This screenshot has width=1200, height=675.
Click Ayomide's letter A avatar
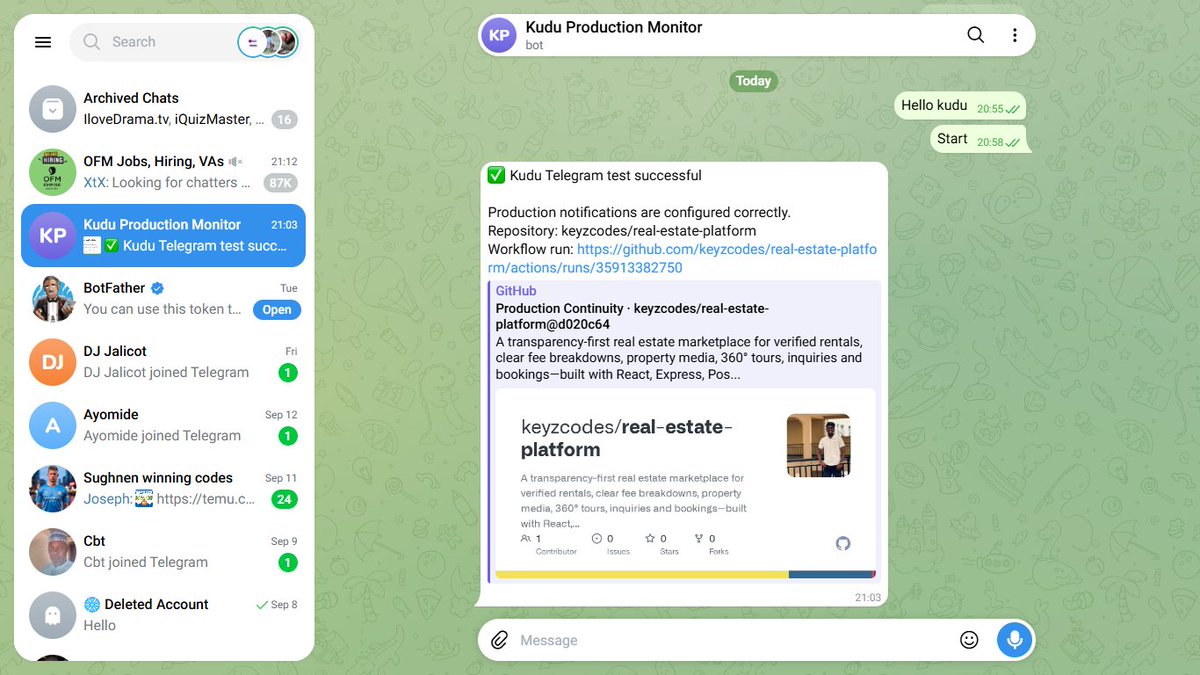point(53,425)
